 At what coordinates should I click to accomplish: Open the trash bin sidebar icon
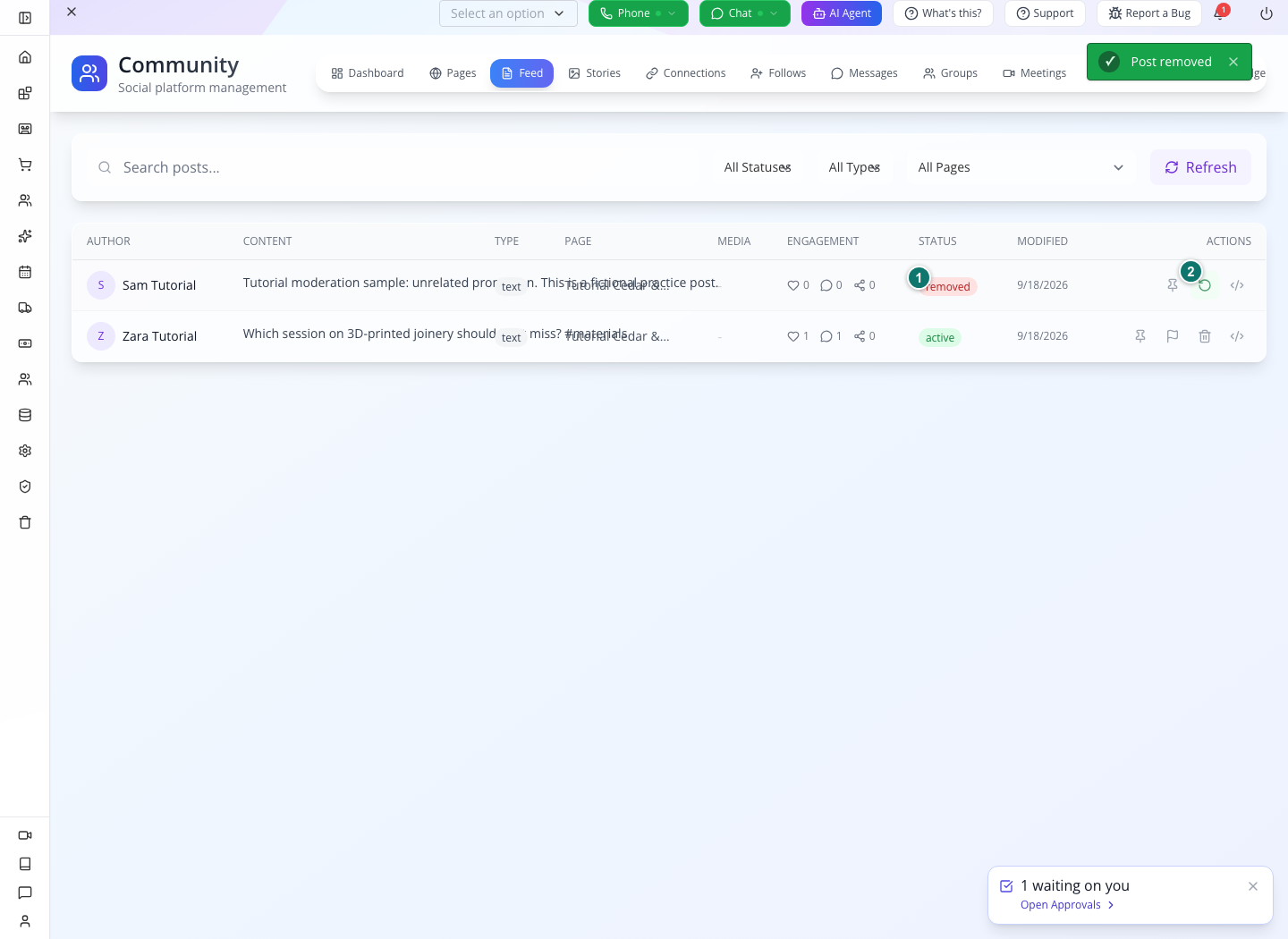(x=25, y=522)
